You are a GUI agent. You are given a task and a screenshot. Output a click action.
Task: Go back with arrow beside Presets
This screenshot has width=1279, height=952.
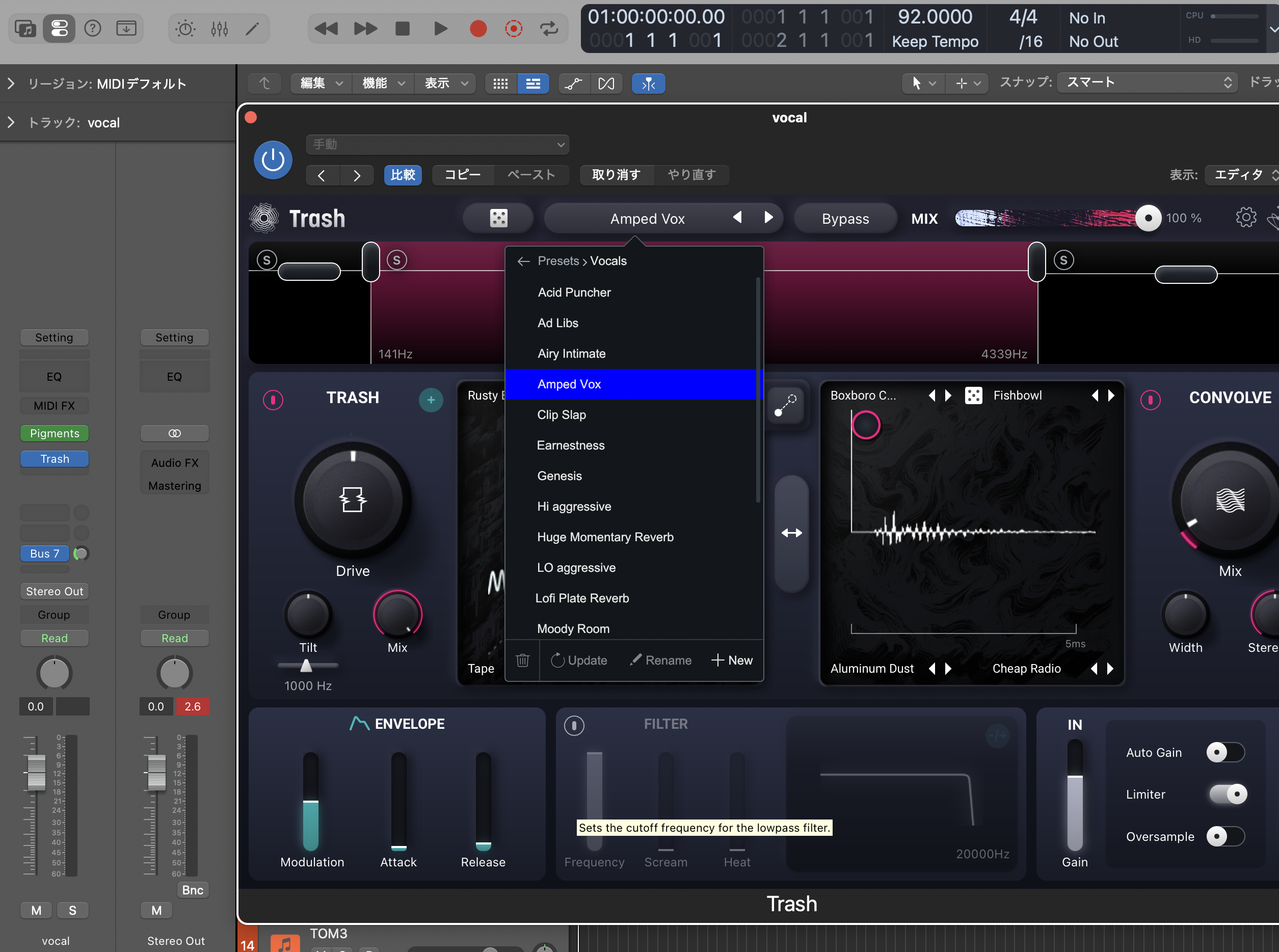point(523,261)
